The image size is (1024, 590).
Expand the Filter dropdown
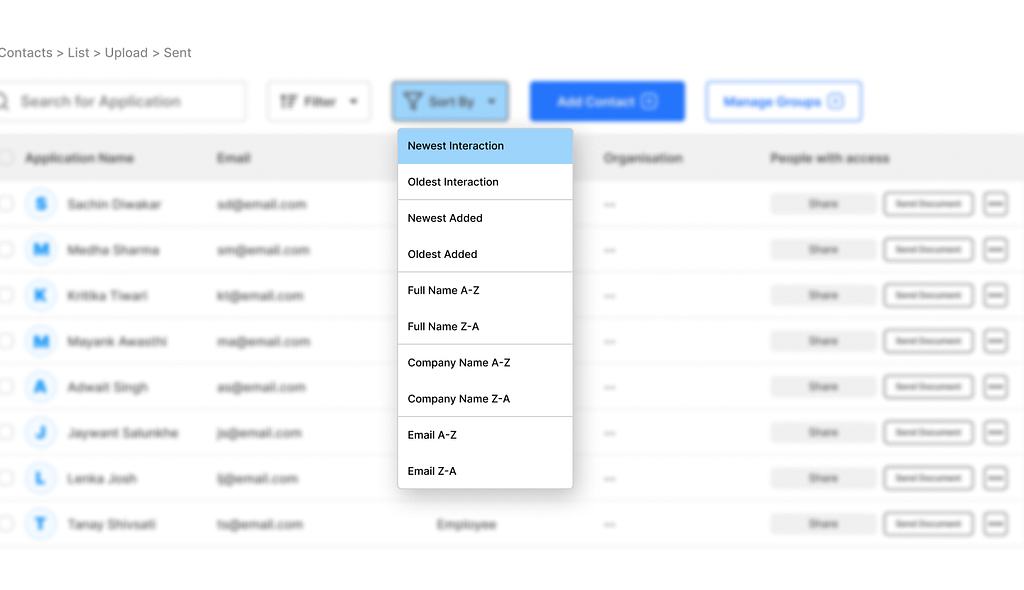(x=352, y=101)
